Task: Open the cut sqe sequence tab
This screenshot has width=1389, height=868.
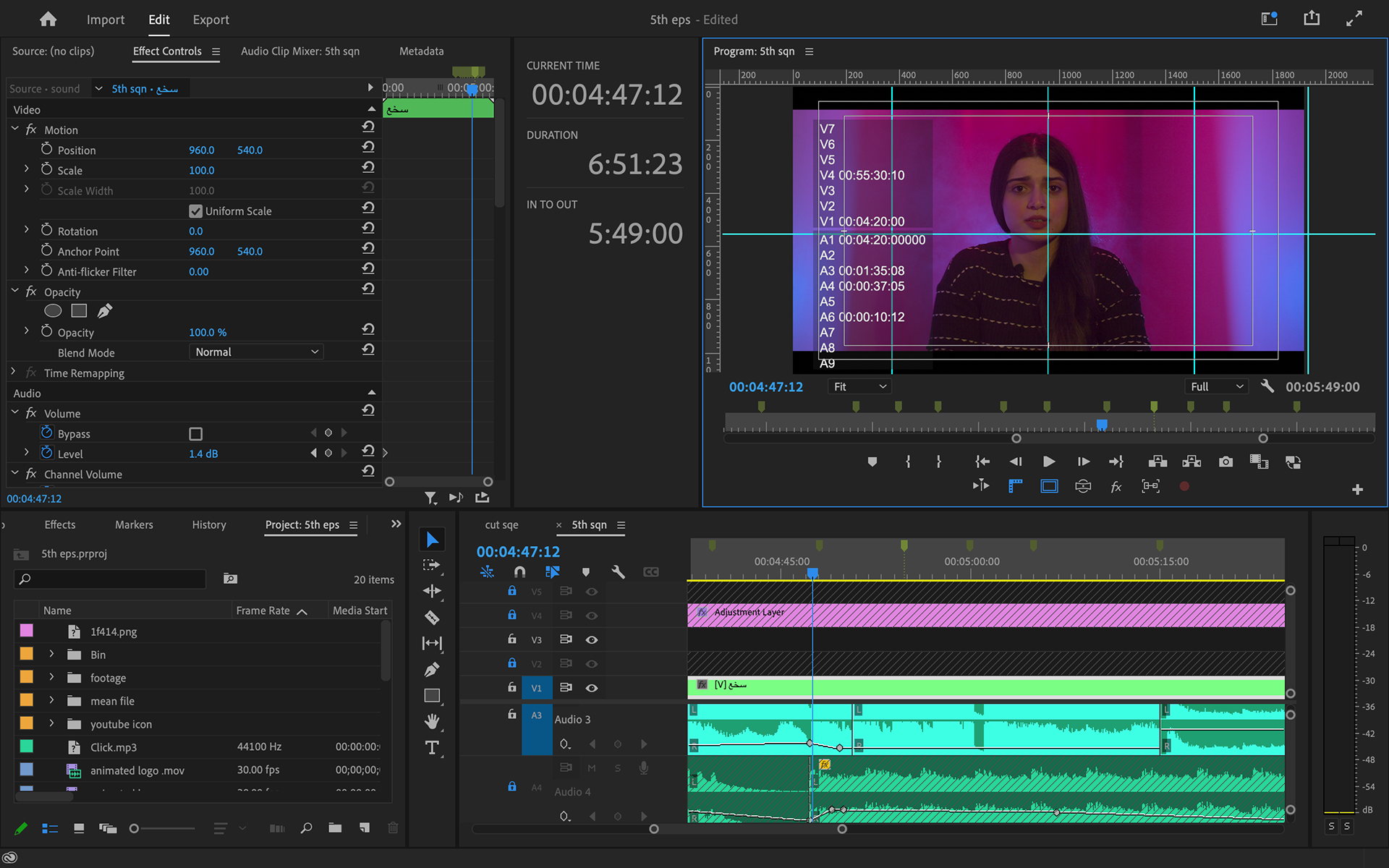Action: 501,524
